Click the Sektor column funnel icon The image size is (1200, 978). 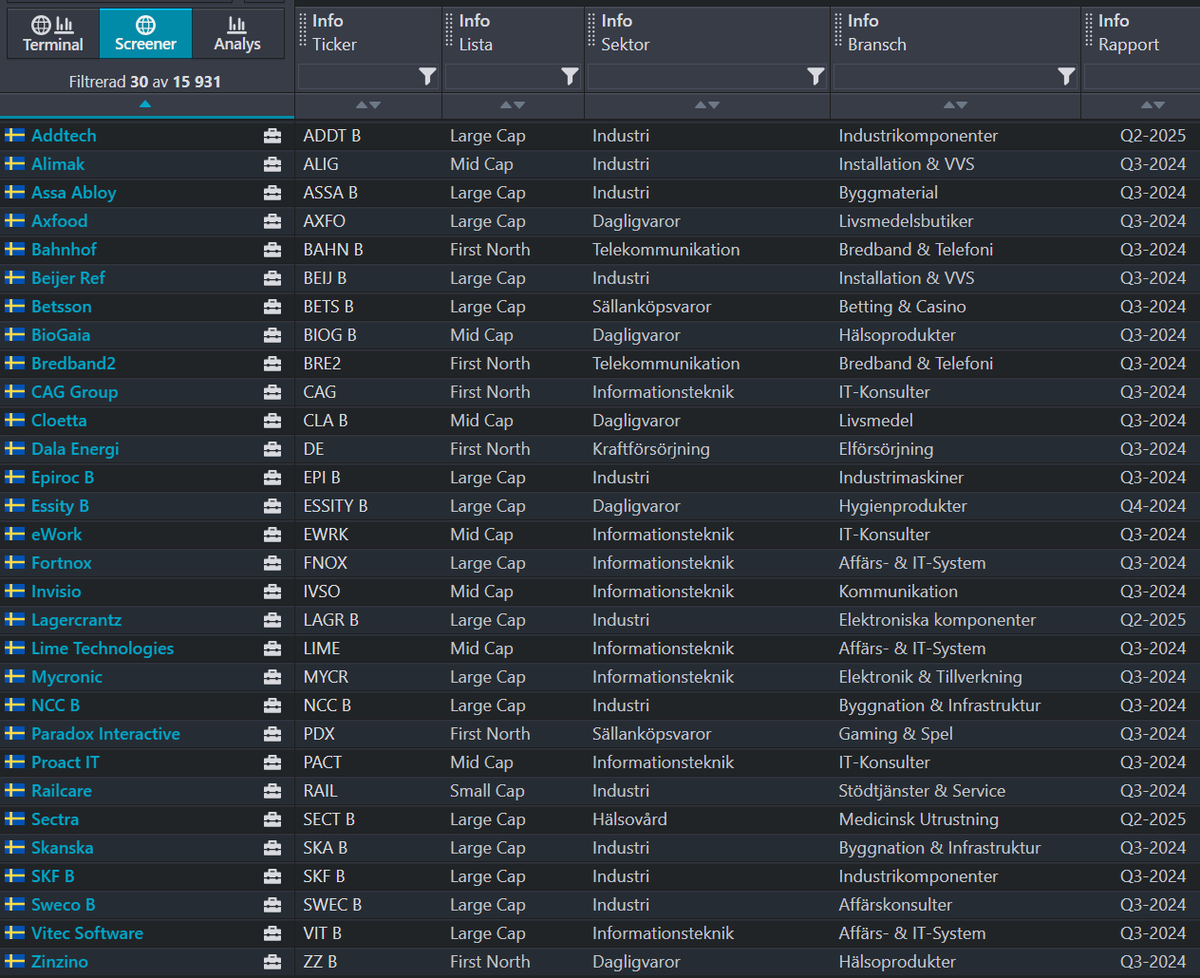tap(816, 77)
